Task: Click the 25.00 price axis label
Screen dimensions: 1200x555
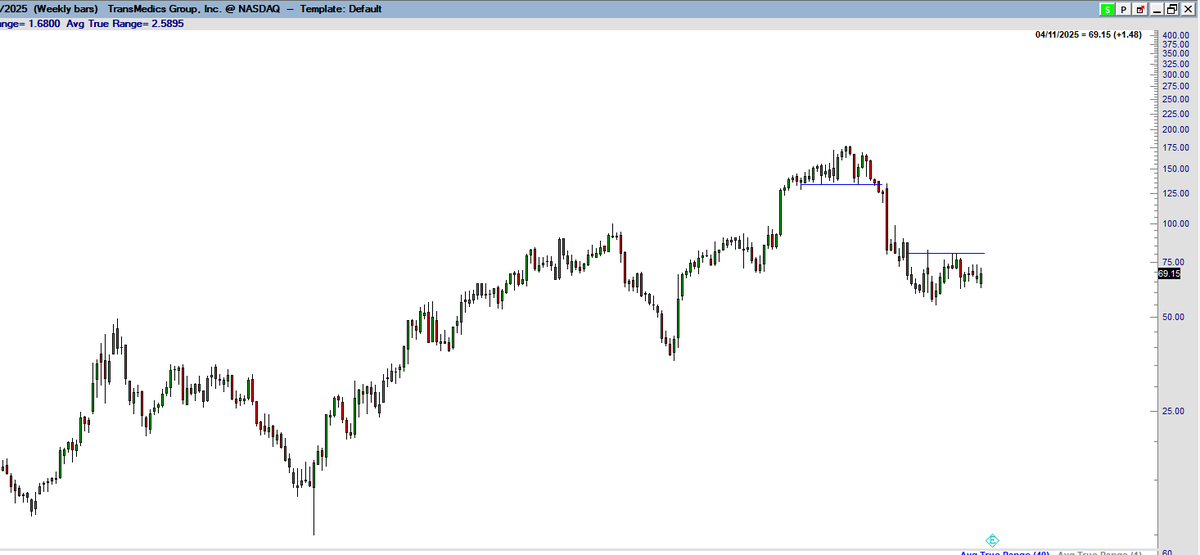Action: 1174,411
